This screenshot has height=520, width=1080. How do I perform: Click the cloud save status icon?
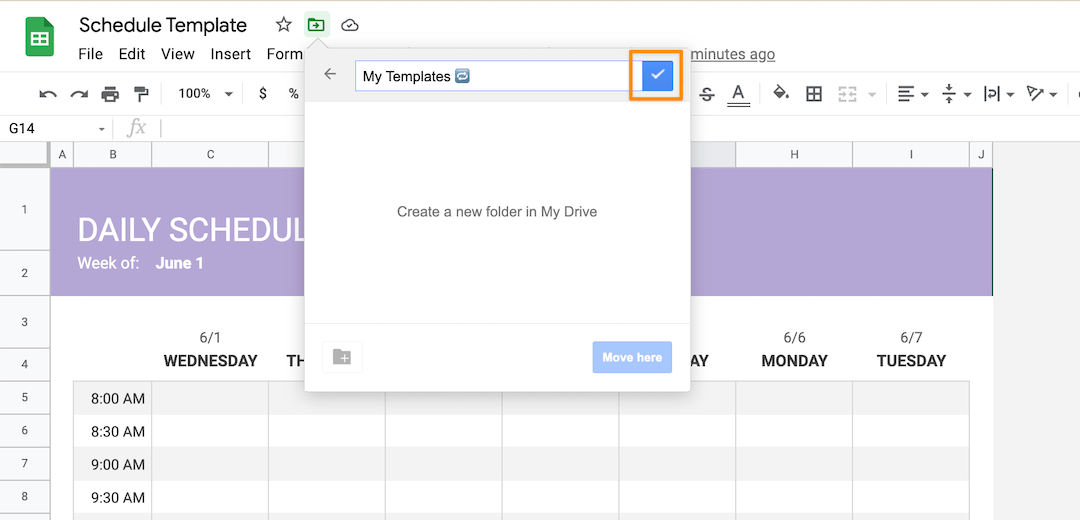[x=349, y=25]
